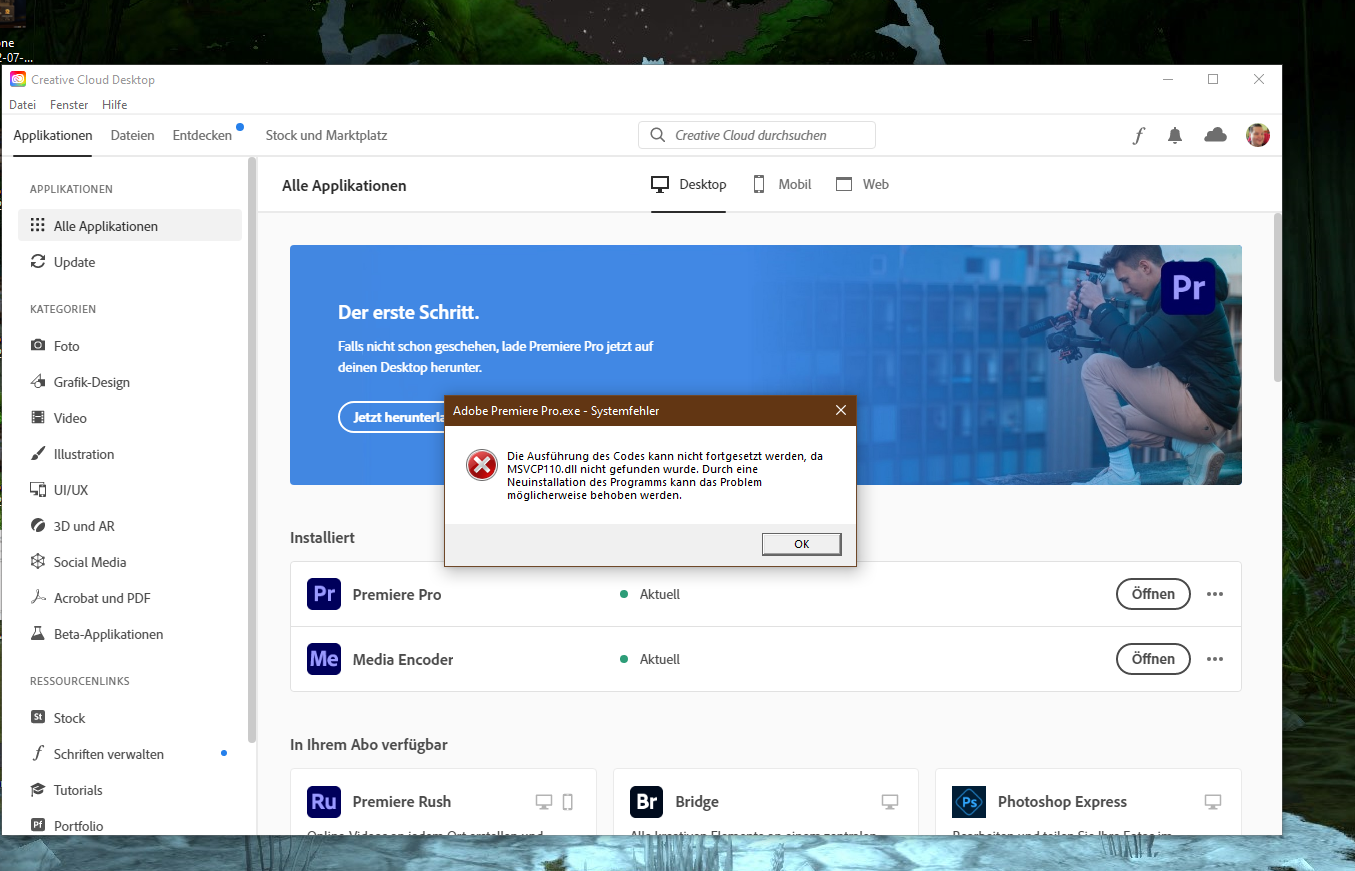
Task: Switch to the Web apps view
Action: 862,185
